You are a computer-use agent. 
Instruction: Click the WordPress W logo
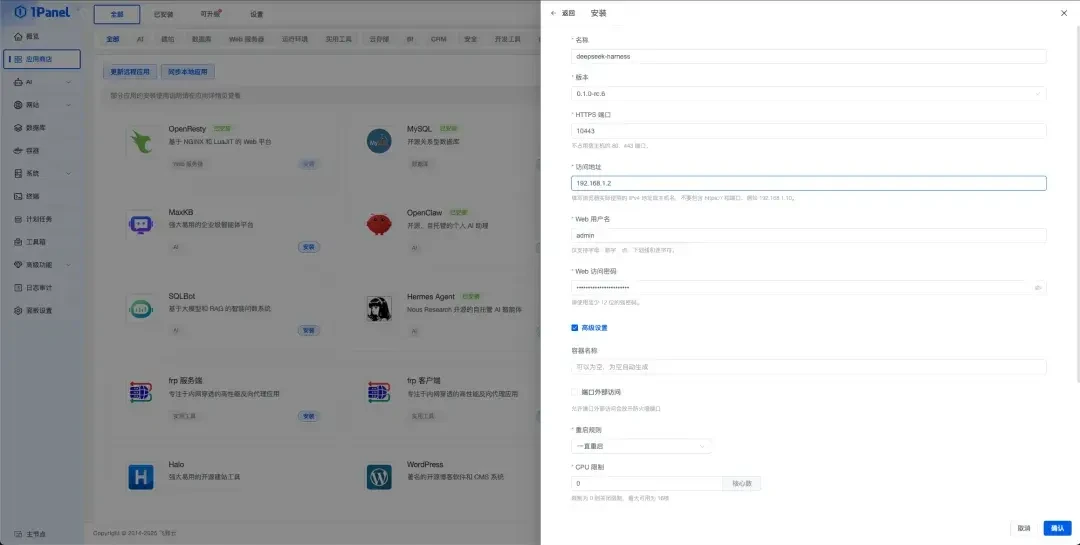(379, 477)
